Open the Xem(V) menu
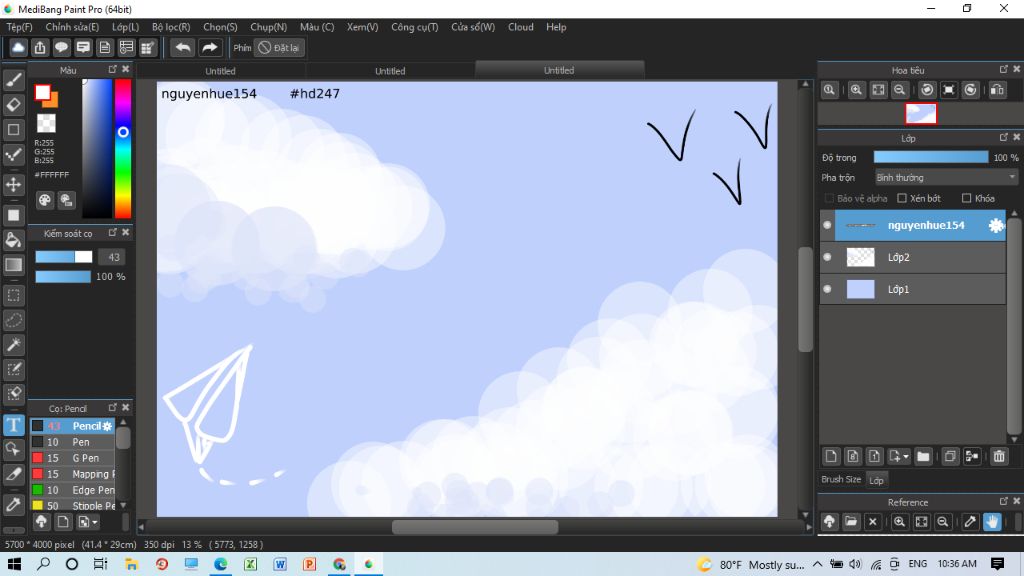The width and height of the screenshot is (1024, 576). [362, 27]
